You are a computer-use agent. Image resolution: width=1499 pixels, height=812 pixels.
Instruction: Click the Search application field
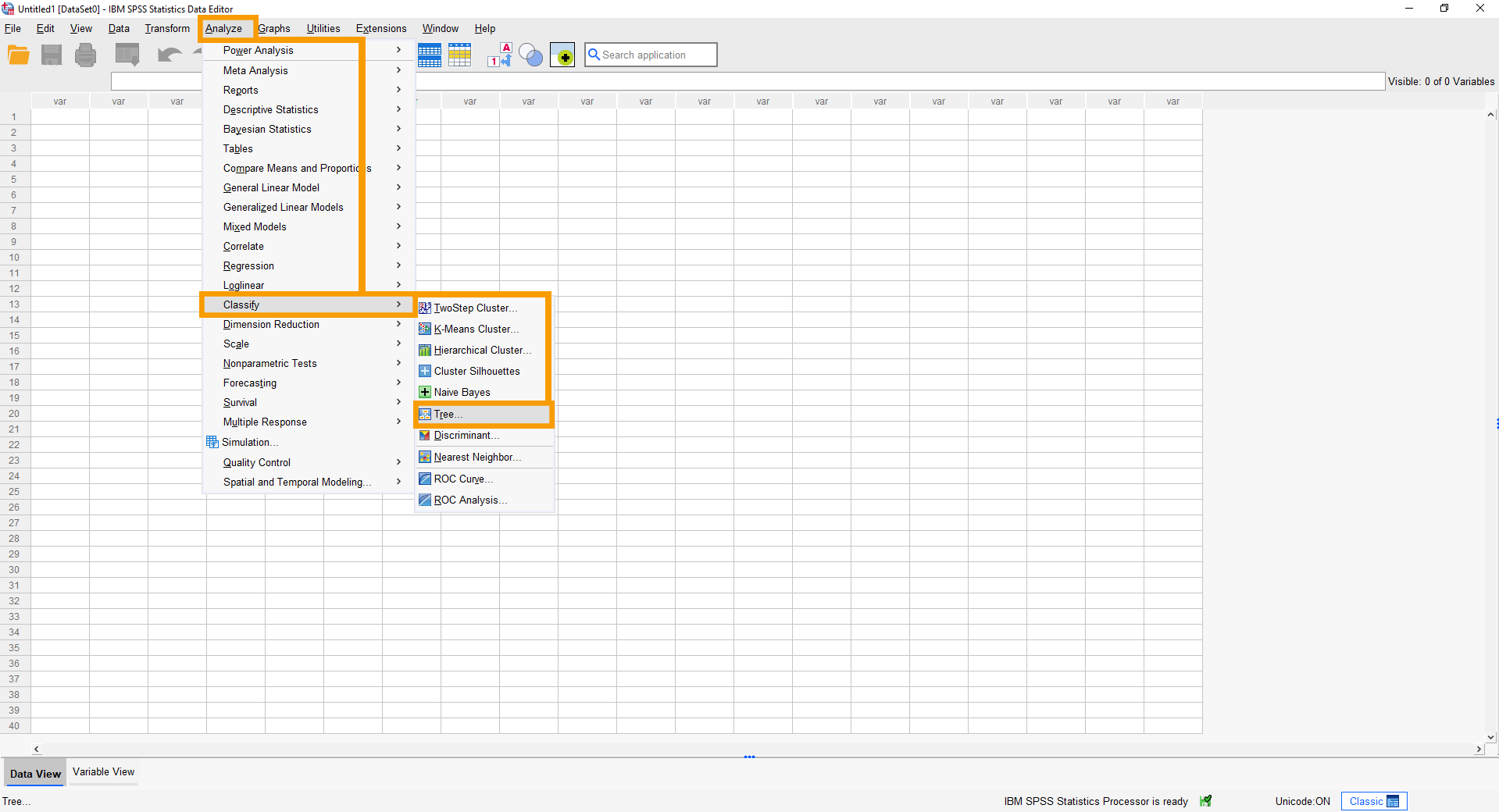(x=651, y=55)
